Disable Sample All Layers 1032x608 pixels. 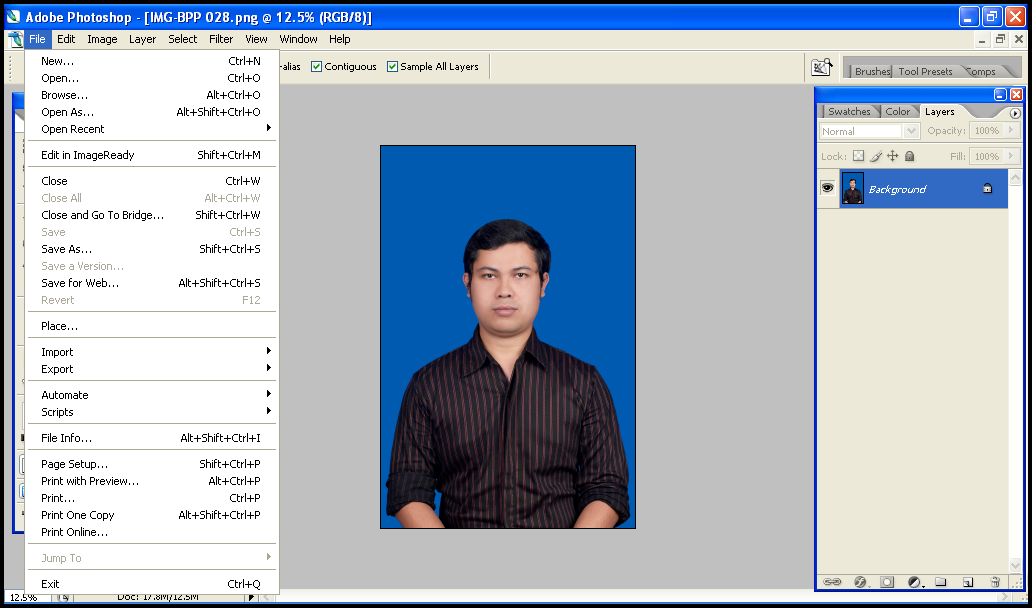point(394,66)
